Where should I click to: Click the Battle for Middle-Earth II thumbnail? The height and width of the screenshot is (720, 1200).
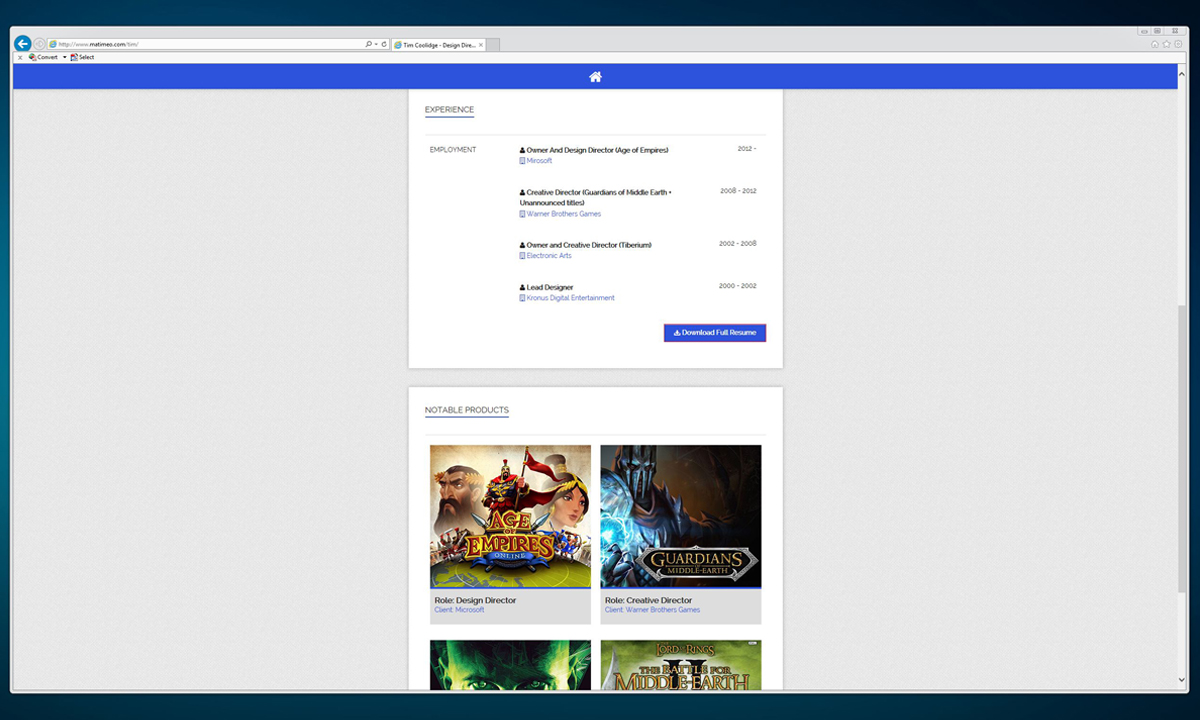point(681,665)
